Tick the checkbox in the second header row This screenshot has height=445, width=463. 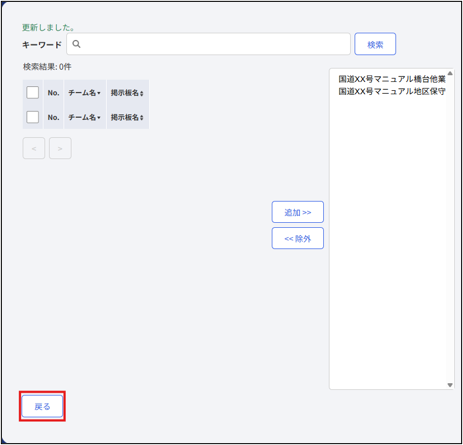tap(33, 117)
